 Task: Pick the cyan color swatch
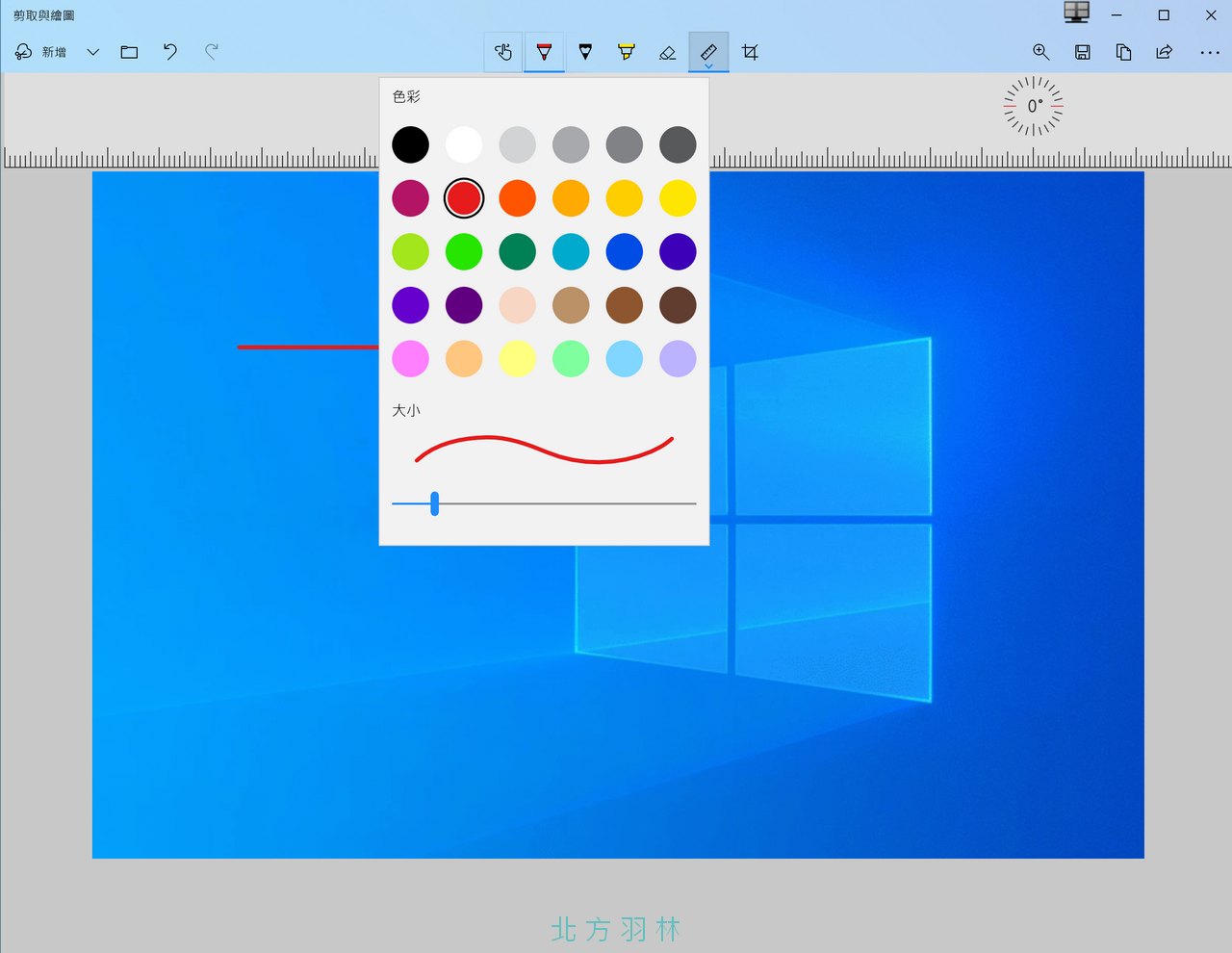(x=571, y=251)
